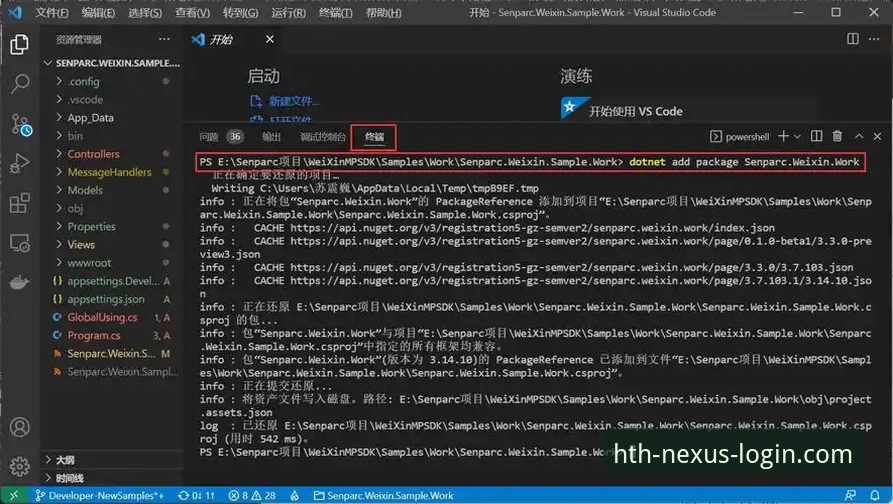Image resolution: width=893 pixels, height=504 pixels.
Task: Switch to the 输出 output tab
Action: click(x=271, y=136)
